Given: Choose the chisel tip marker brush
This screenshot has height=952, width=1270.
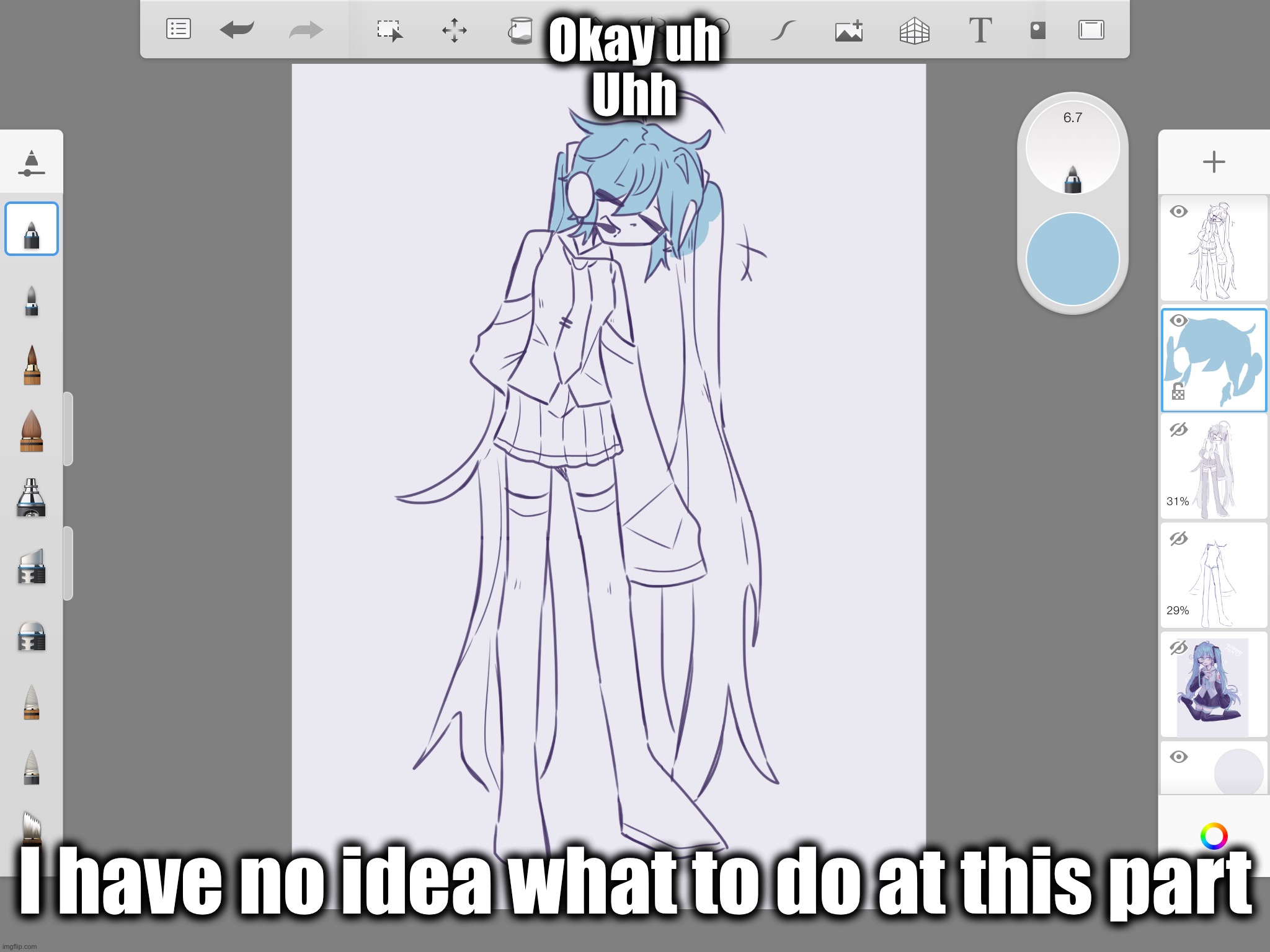Looking at the screenshot, I should point(32,566).
